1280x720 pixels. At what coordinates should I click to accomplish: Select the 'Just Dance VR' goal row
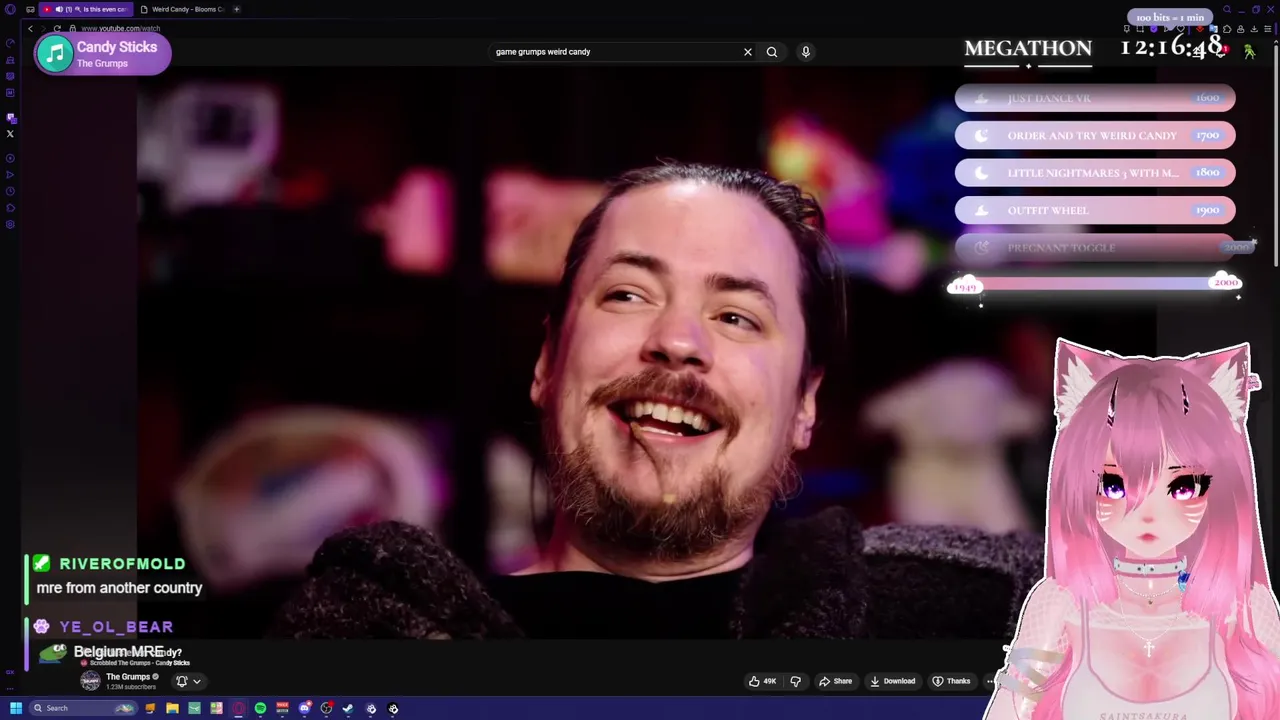tap(1095, 98)
